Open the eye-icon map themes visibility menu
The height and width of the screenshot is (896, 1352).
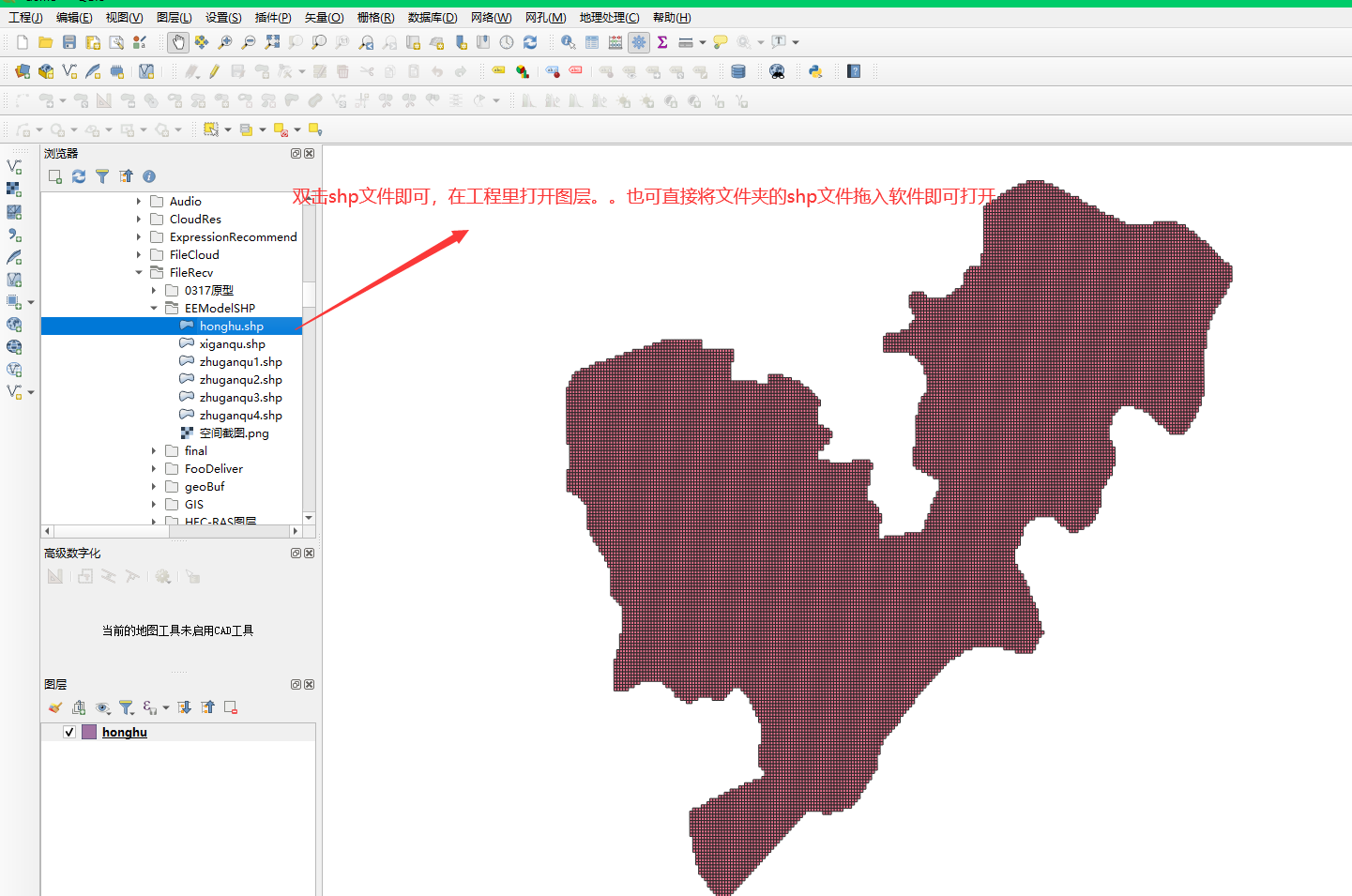click(103, 707)
